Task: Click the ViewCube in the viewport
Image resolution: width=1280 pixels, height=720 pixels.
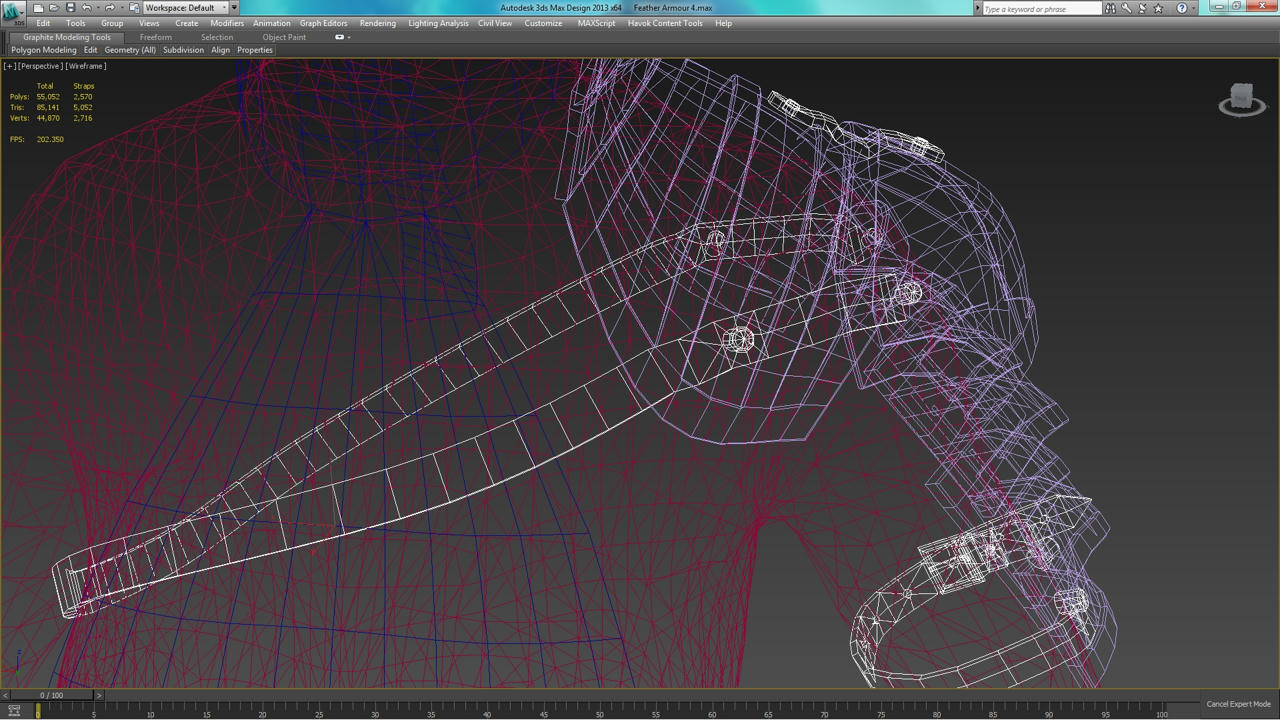Action: click(1242, 100)
